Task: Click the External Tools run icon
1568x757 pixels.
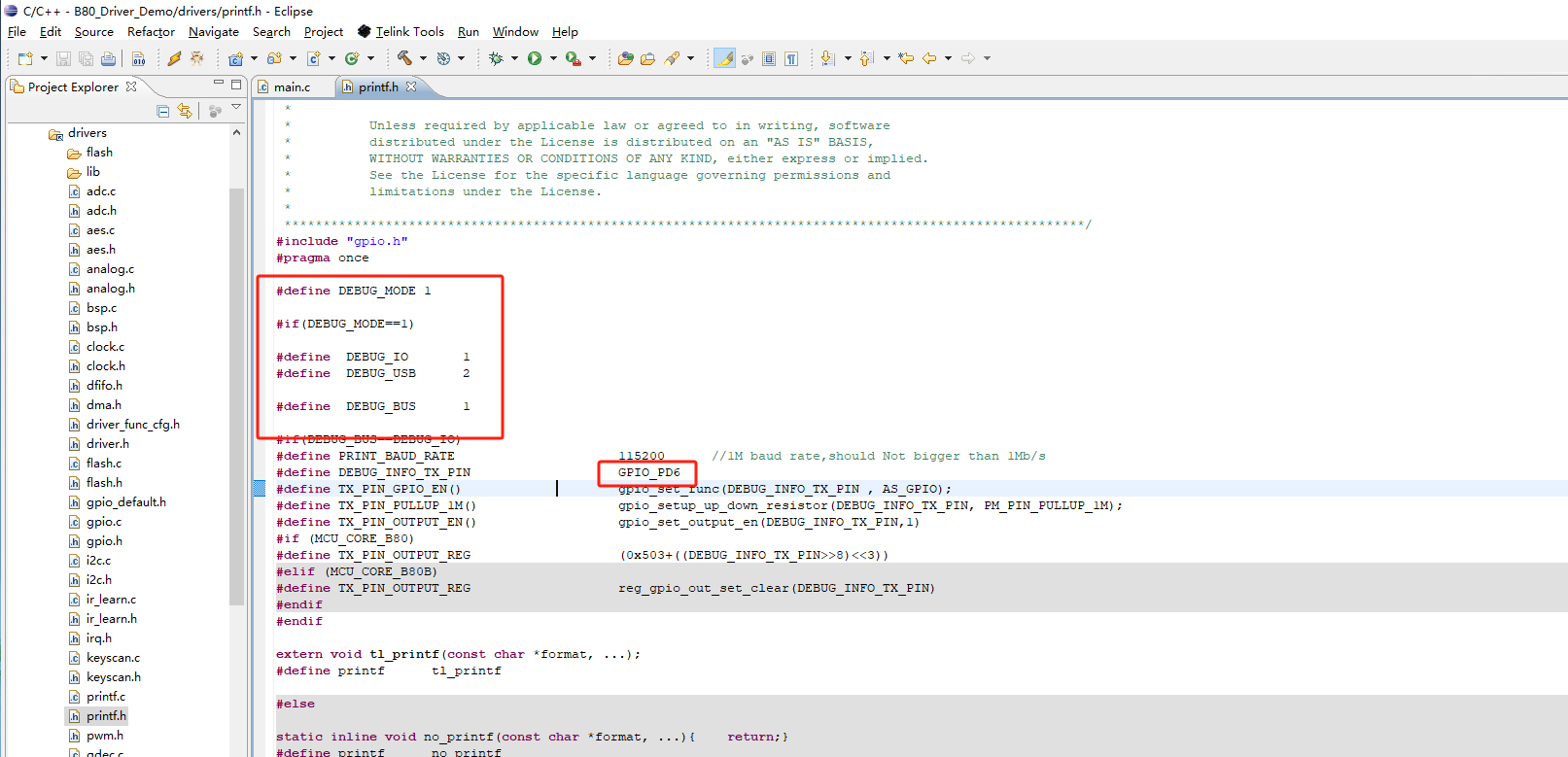Action: pos(573,58)
